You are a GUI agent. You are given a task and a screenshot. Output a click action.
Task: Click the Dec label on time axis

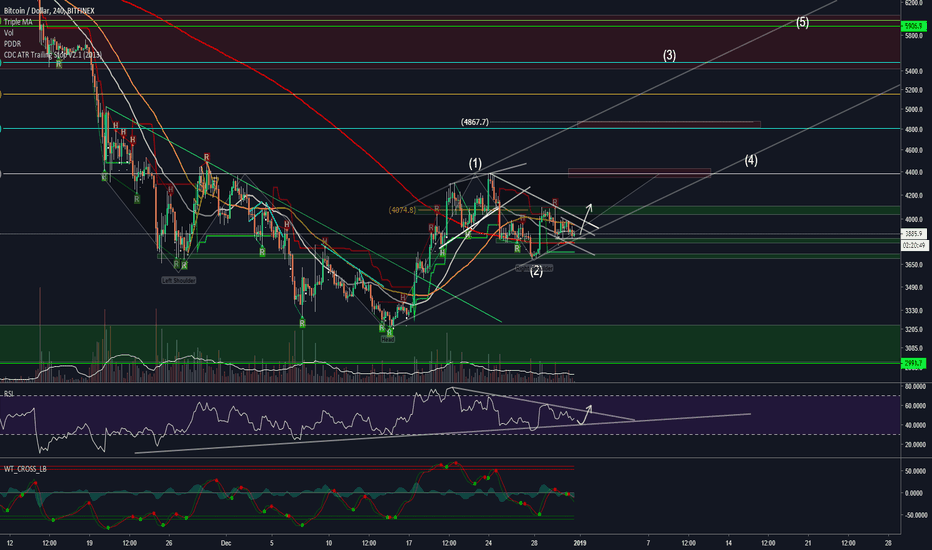click(x=225, y=543)
